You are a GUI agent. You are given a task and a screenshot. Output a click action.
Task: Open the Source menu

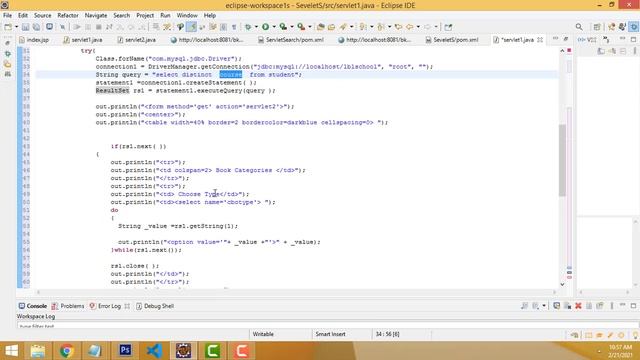point(42,16)
